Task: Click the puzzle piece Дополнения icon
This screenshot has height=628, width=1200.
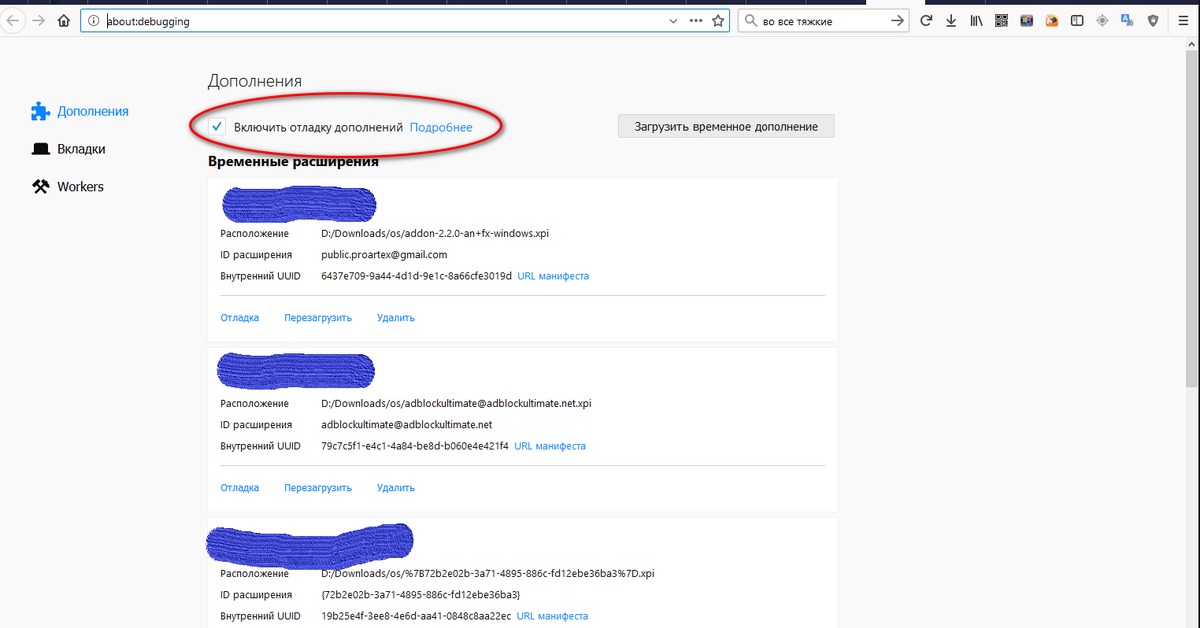Action: (x=40, y=111)
